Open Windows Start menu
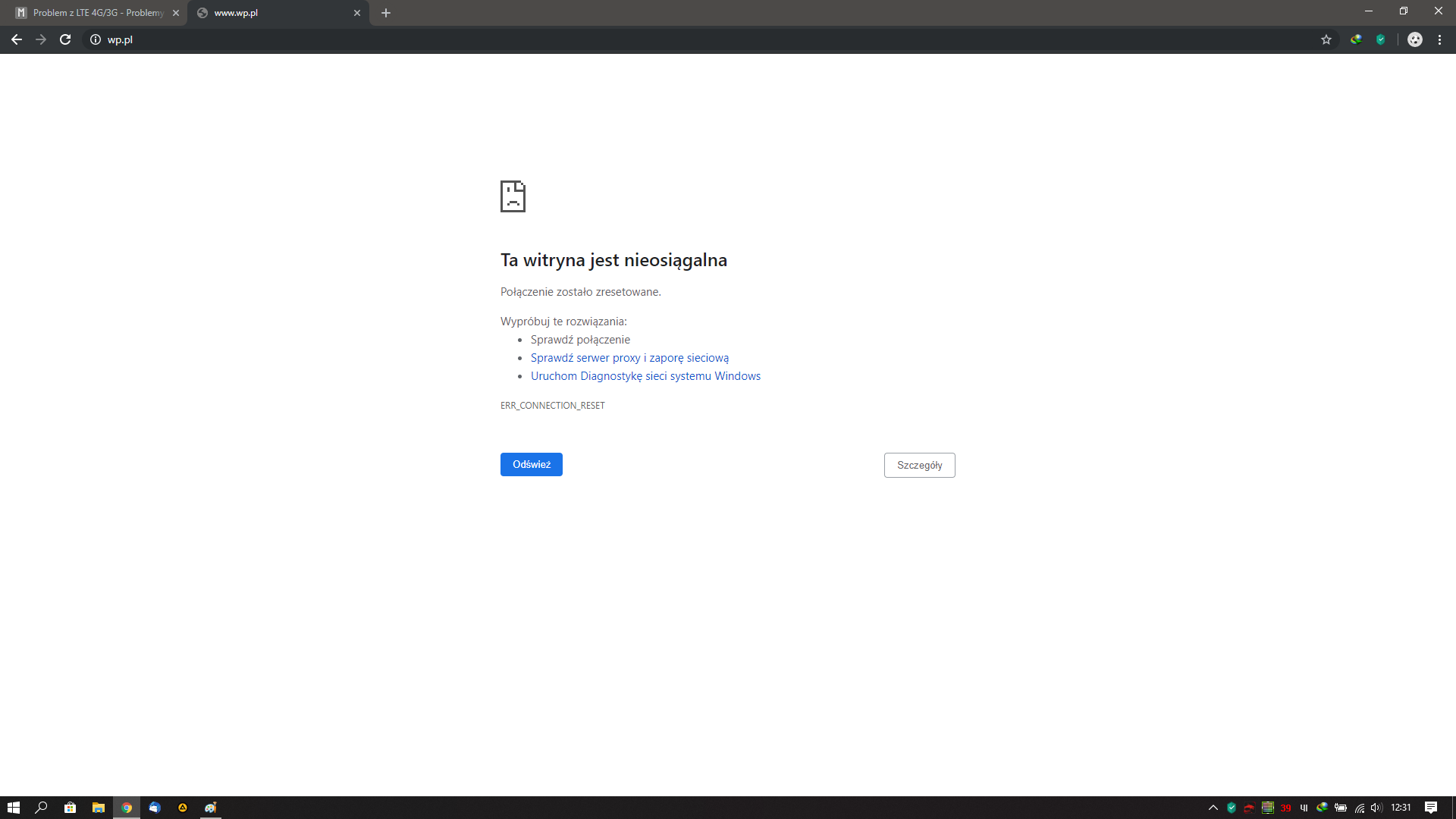1456x819 pixels. [x=13, y=808]
